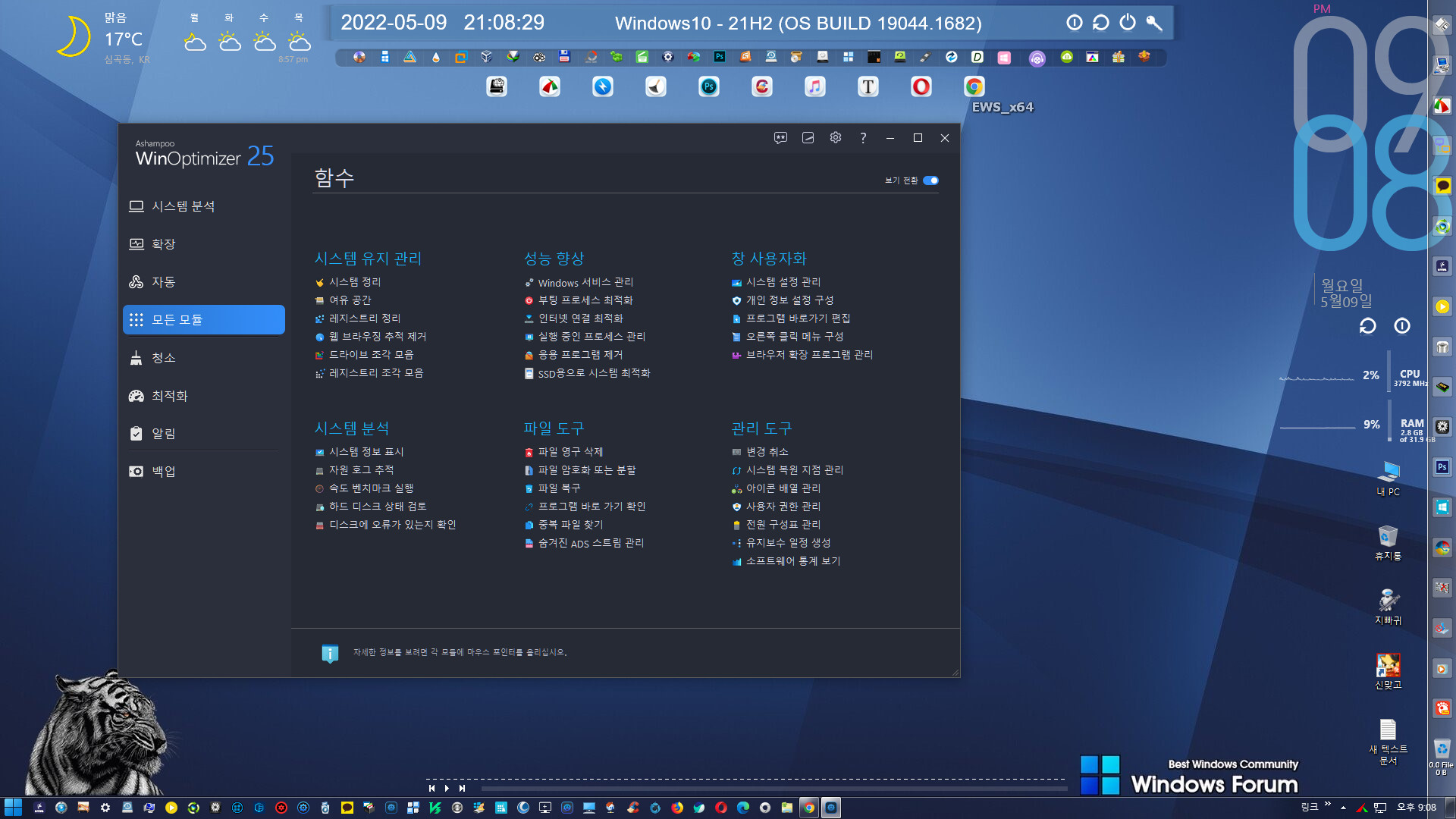Click the power icon in top bar

click(x=1128, y=23)
